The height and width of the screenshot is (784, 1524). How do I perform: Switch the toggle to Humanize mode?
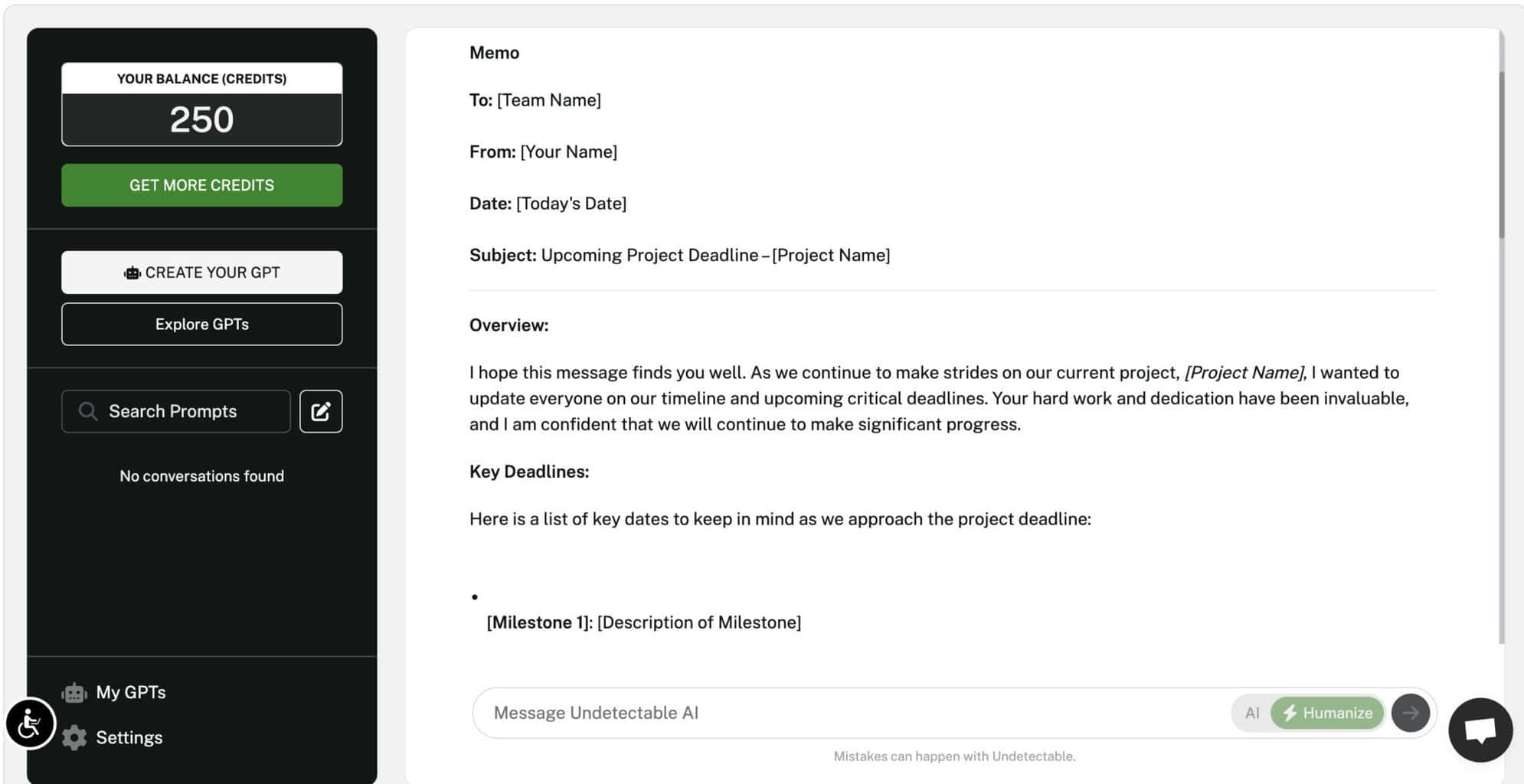(1327, 714)
